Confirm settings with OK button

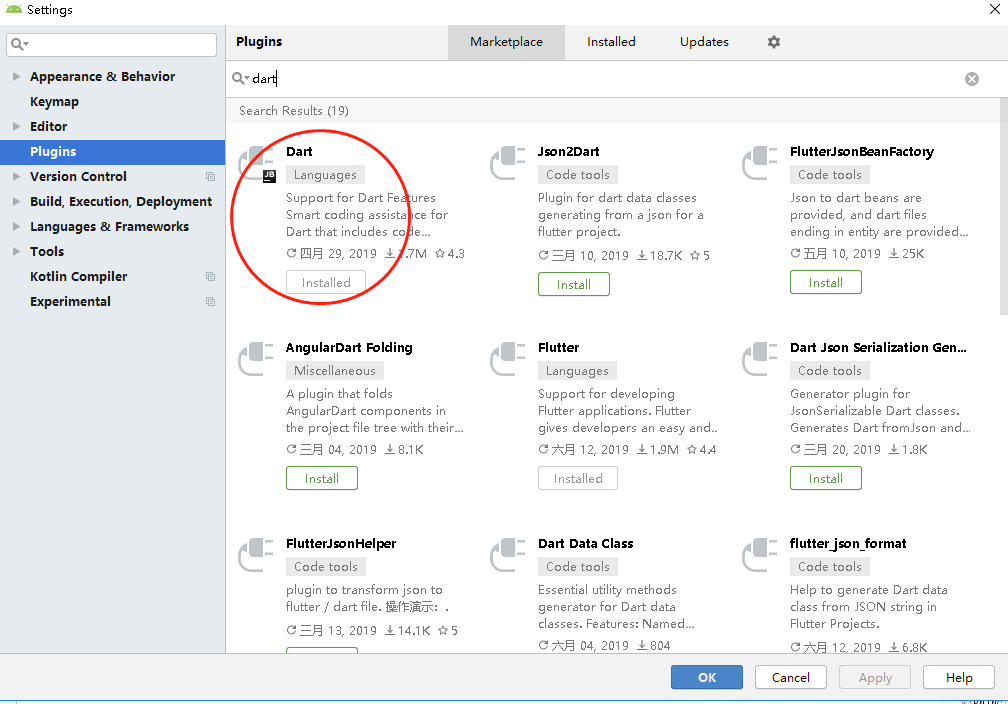(706, 677)
